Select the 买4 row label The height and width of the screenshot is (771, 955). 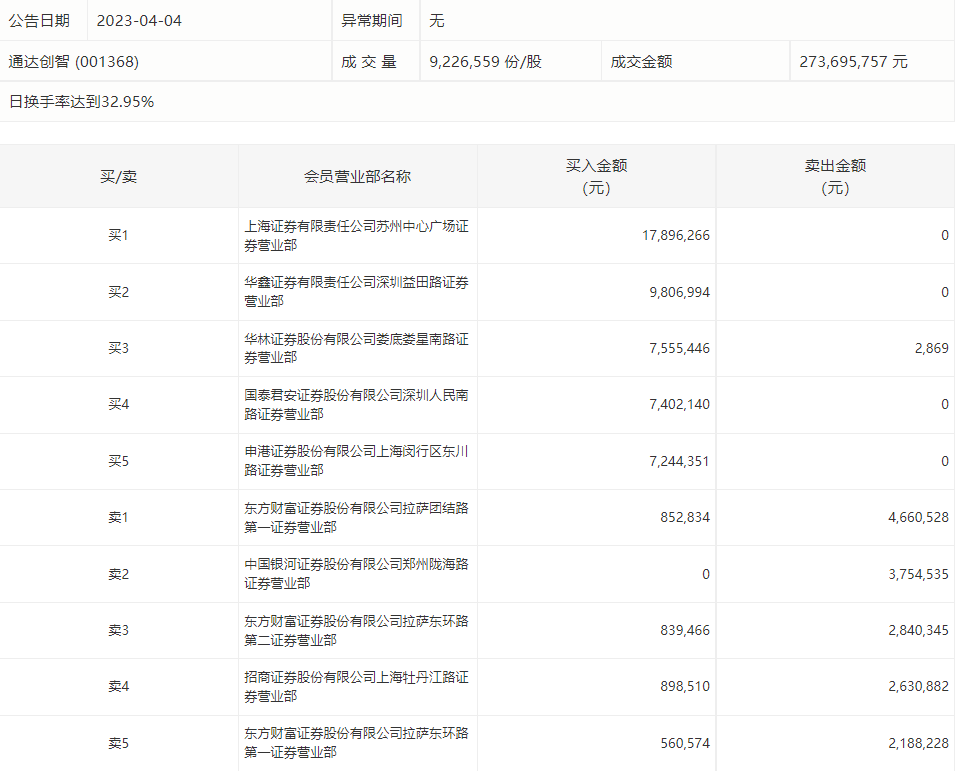[119, 404]
